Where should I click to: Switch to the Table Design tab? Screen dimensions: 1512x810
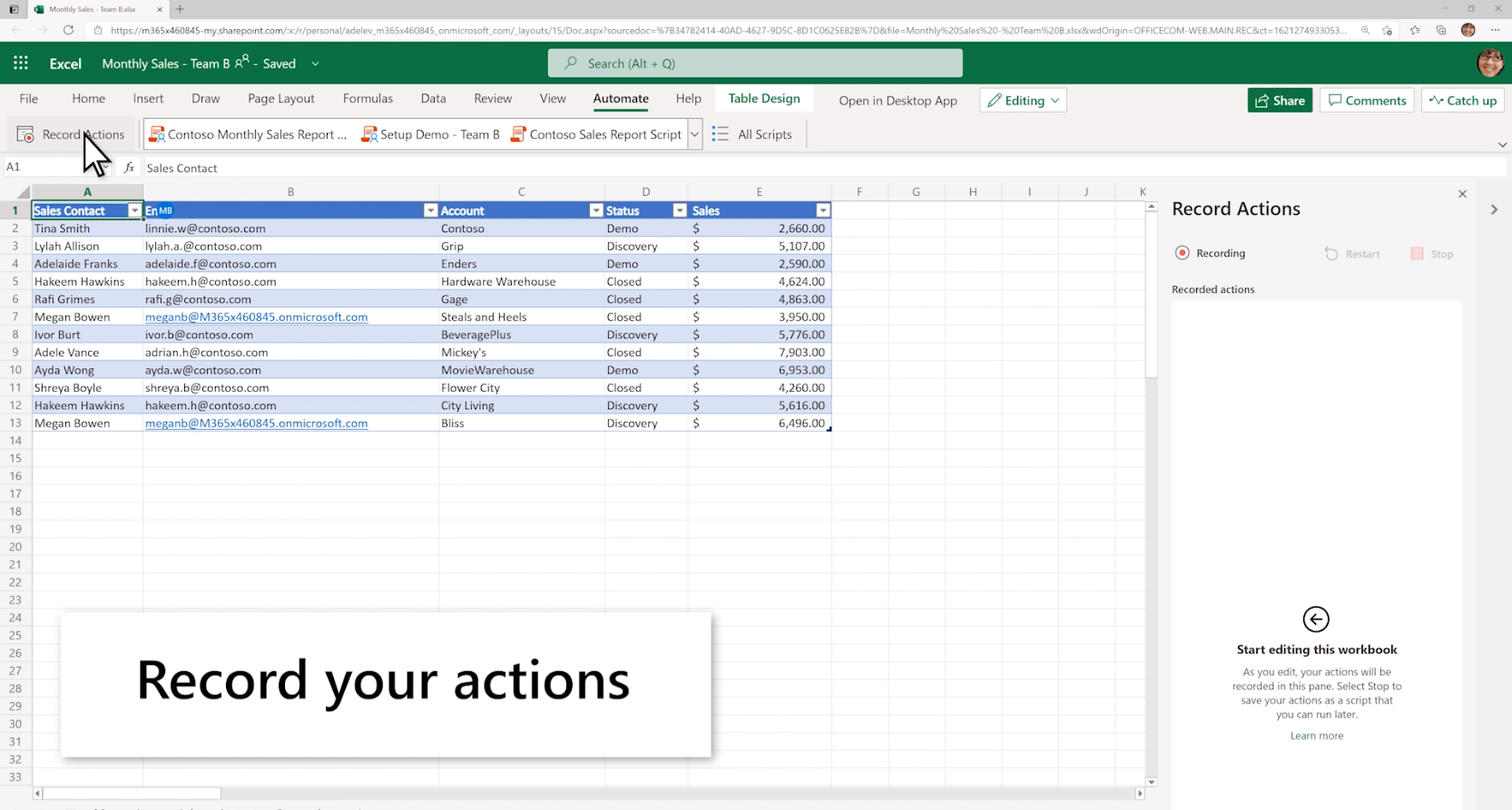tap(764, 98)
